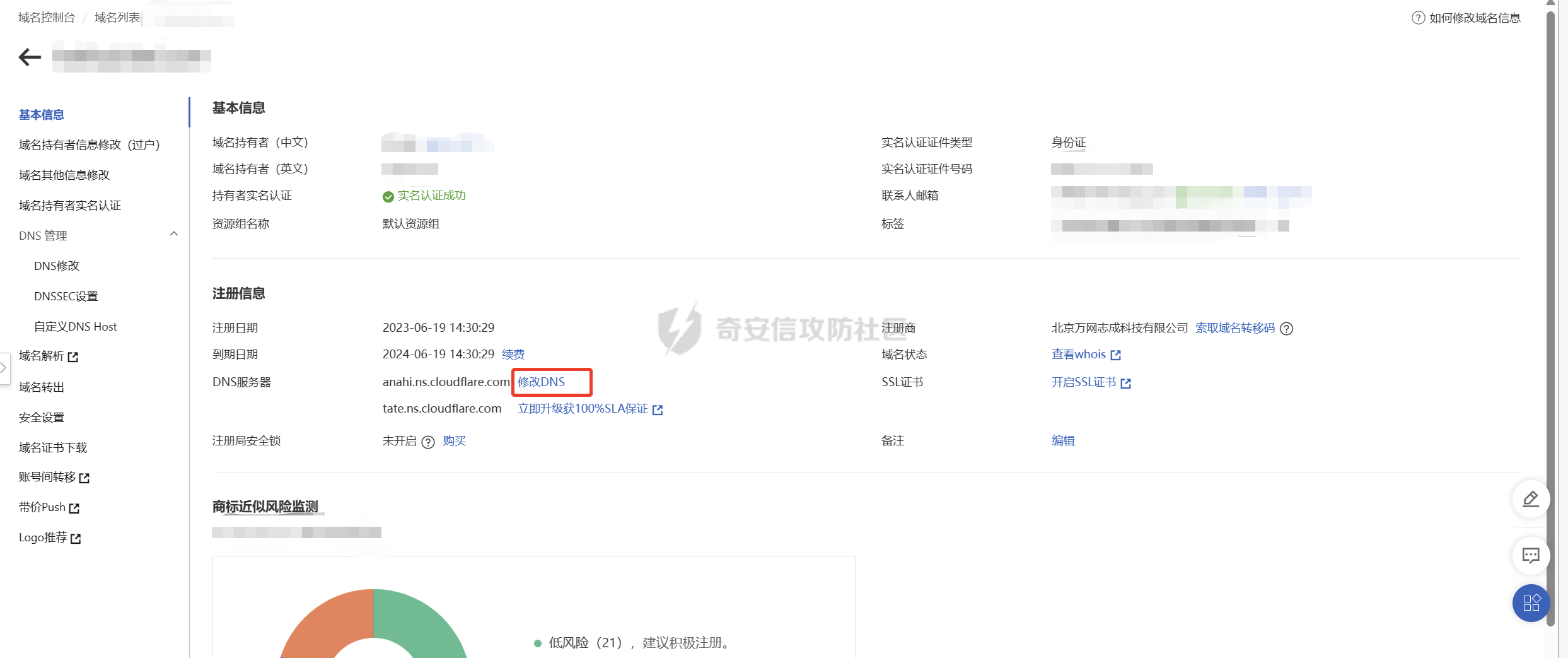The width and height of the screenshot is (1568, 658).
Task: Open 域名其他信息修改 menu item
Action: tap(64, 175)
